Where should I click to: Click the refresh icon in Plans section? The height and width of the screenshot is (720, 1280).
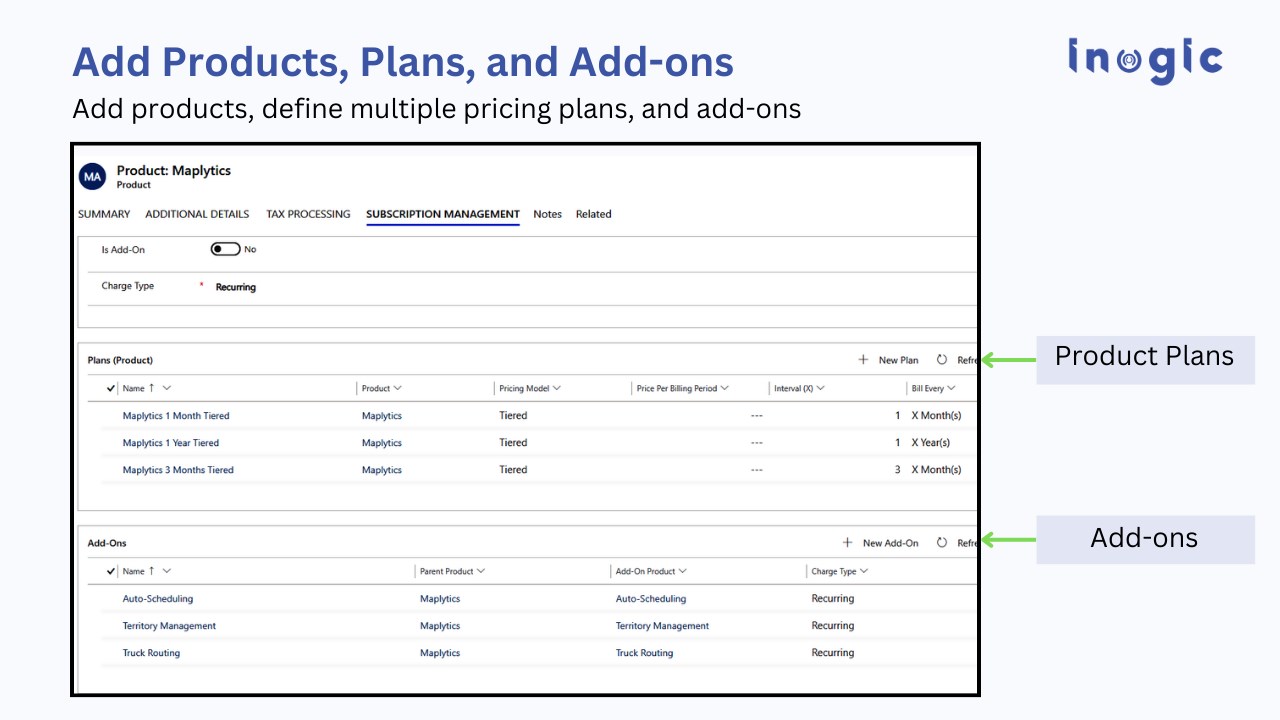click(942, 360)
